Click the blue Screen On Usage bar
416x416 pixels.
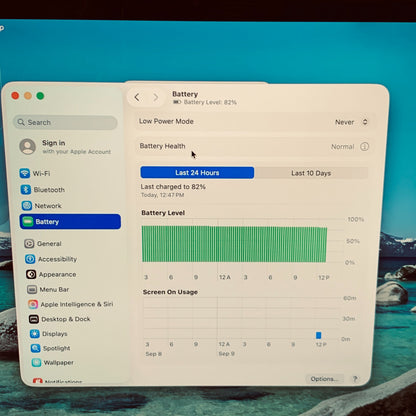pos(319,335)
